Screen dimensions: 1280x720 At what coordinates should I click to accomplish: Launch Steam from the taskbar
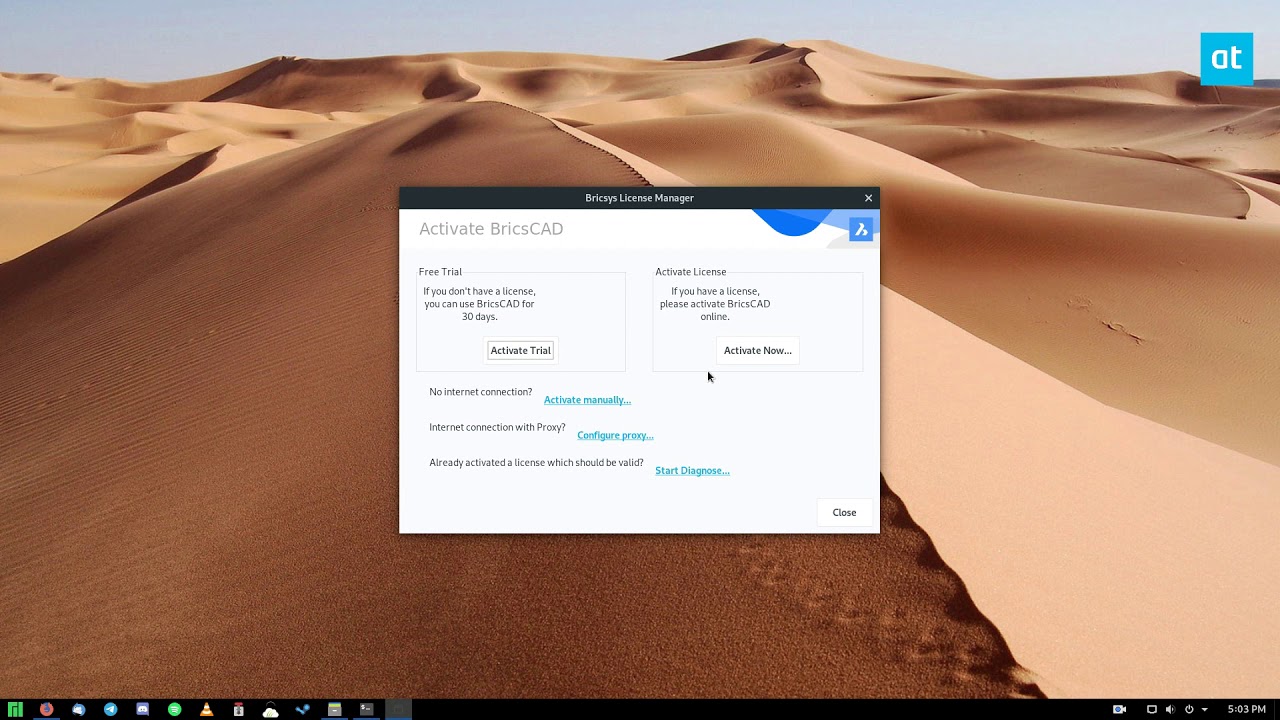click(302, 709)
